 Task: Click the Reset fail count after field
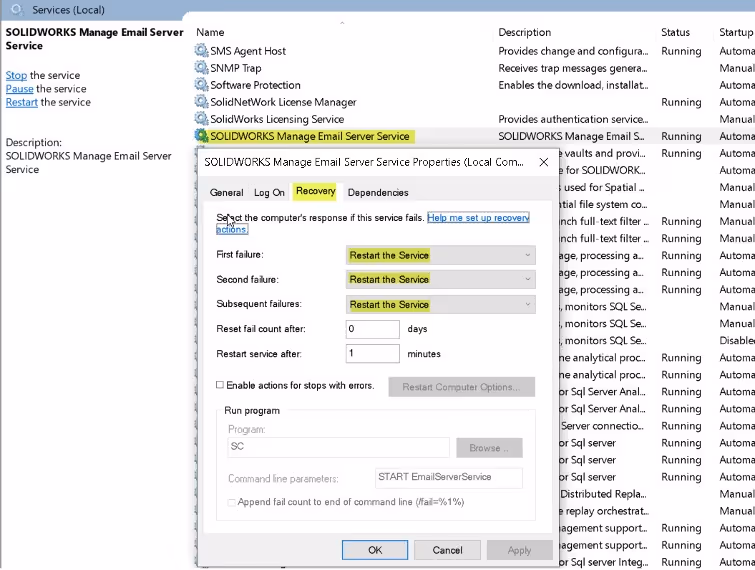(x=373, y=329)
